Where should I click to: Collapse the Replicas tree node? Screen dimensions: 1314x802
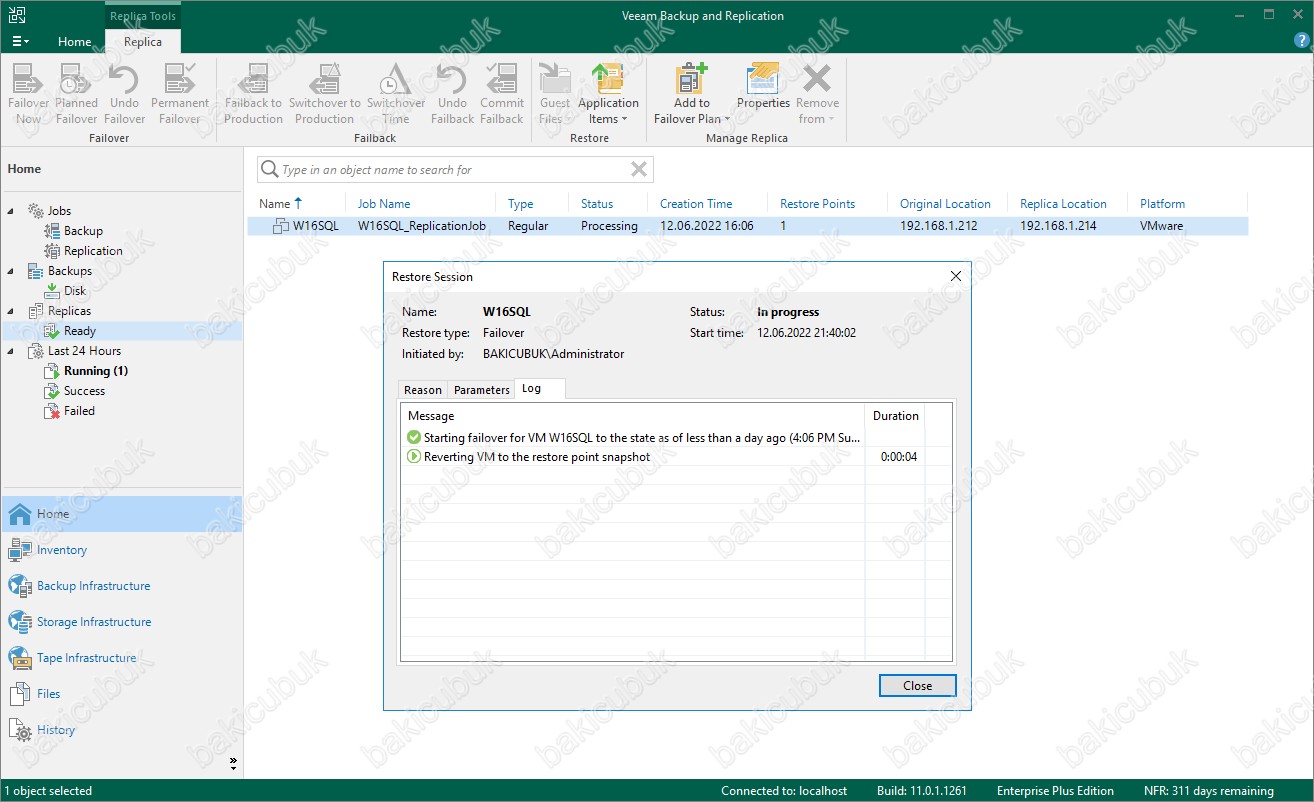11,311
